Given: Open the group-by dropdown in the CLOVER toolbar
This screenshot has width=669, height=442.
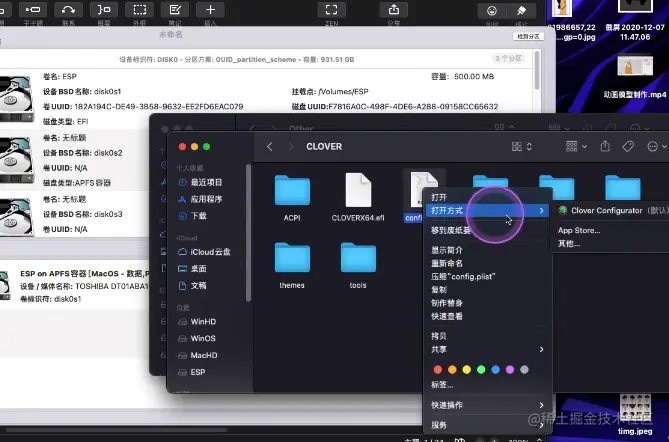Looking at the screenshot, I should tap(576, 147).
